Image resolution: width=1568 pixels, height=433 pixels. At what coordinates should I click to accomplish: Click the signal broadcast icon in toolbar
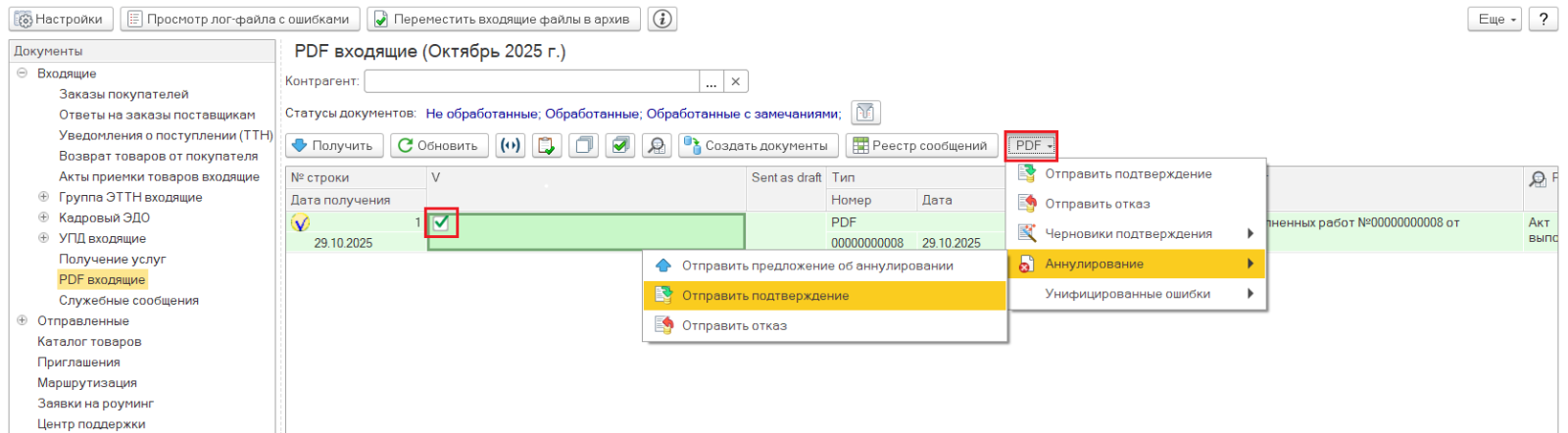pyautogui.click(x=510, y=145)
